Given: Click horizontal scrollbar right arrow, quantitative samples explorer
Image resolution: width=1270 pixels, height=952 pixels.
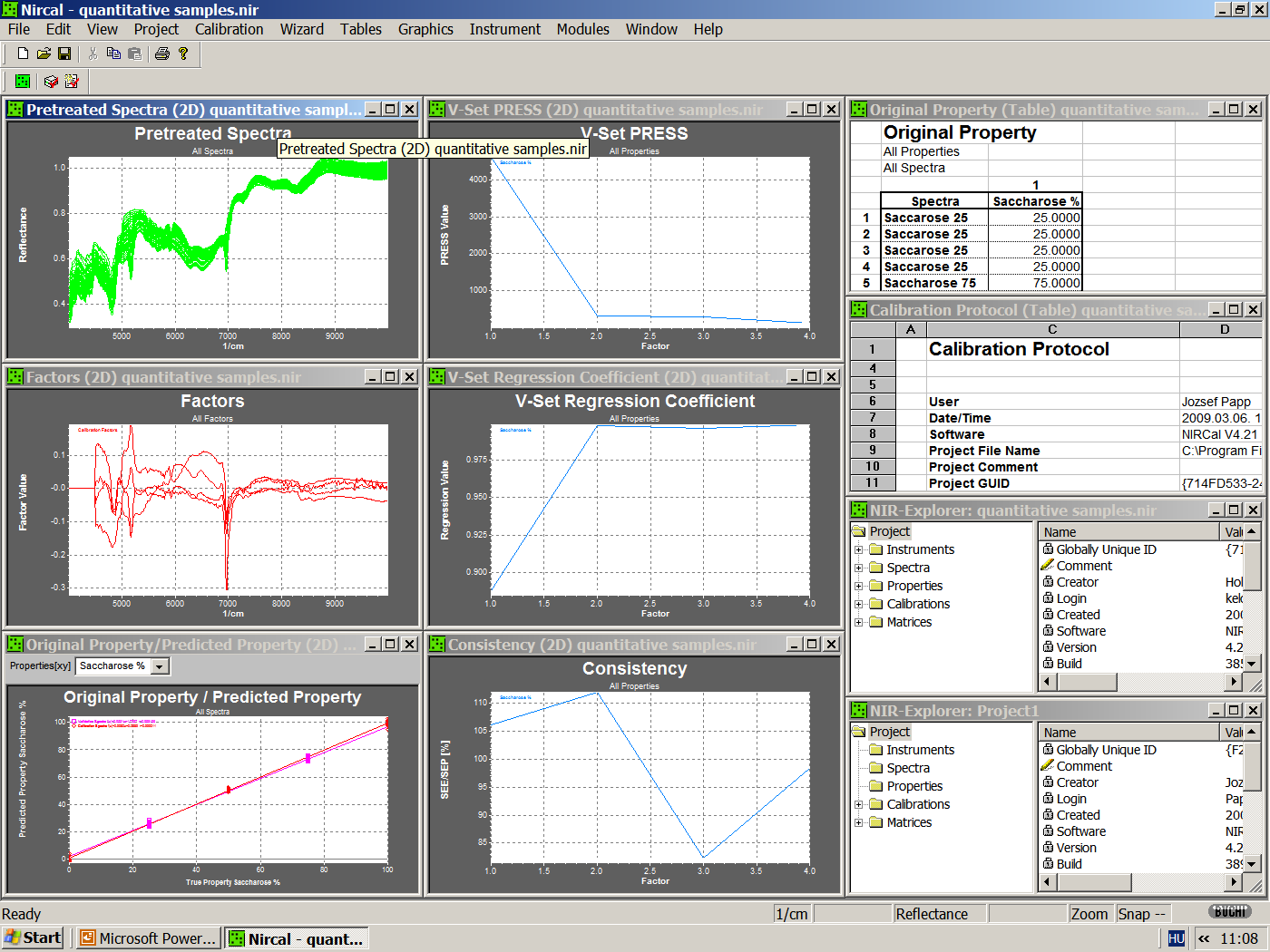Looking at the screenshot, I should (1234, 682).
